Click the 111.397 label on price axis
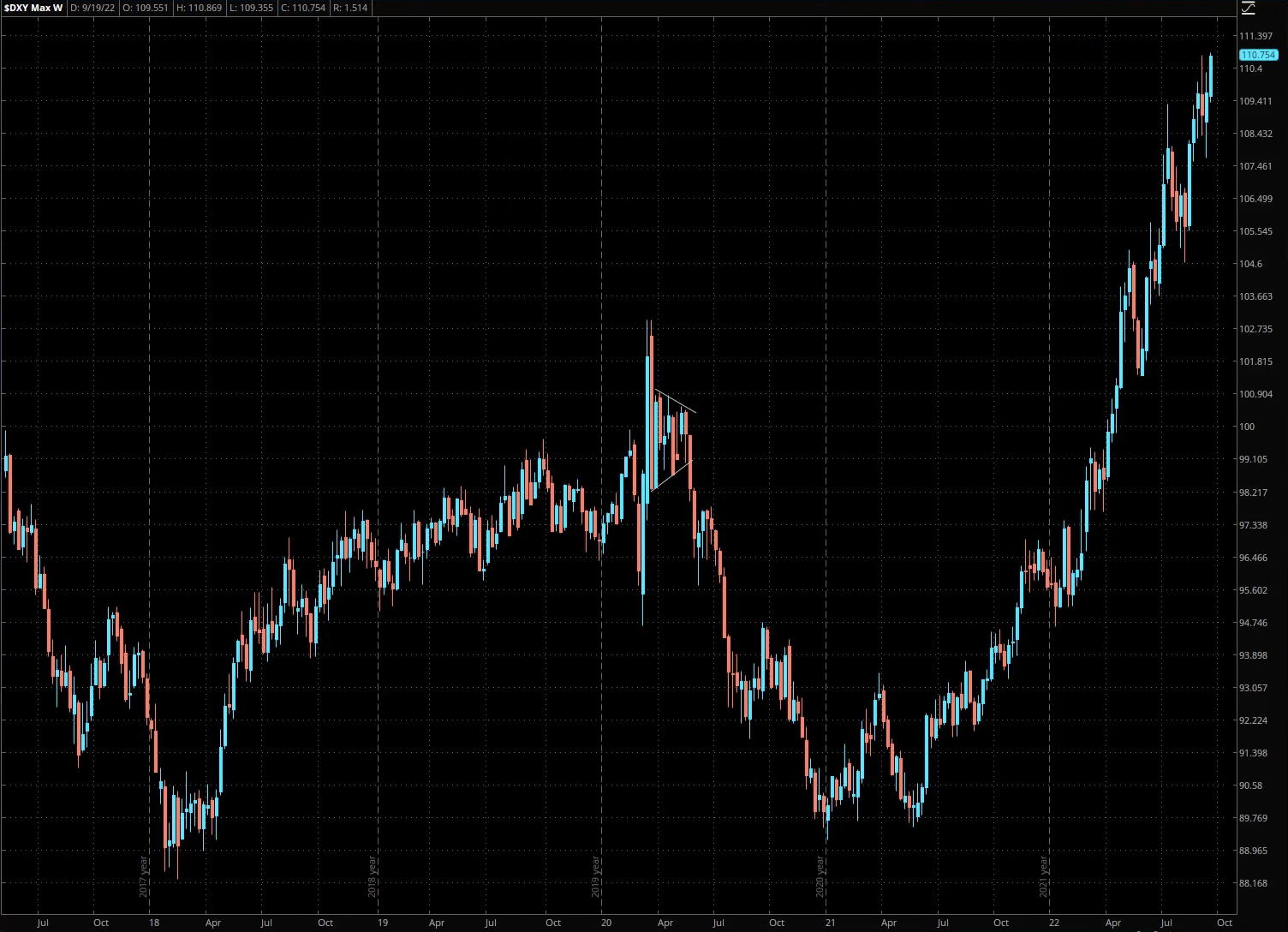The image size is (1288, 932). (1255, 36)
